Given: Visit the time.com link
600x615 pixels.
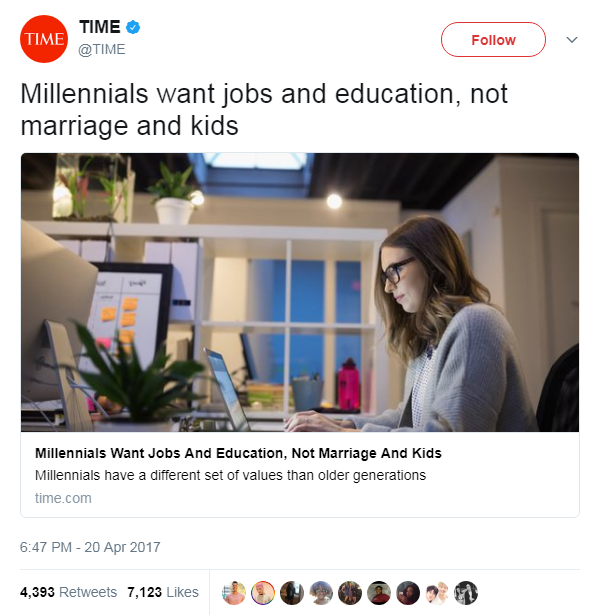Looking at the screenshot, I should tap(63, 498).
